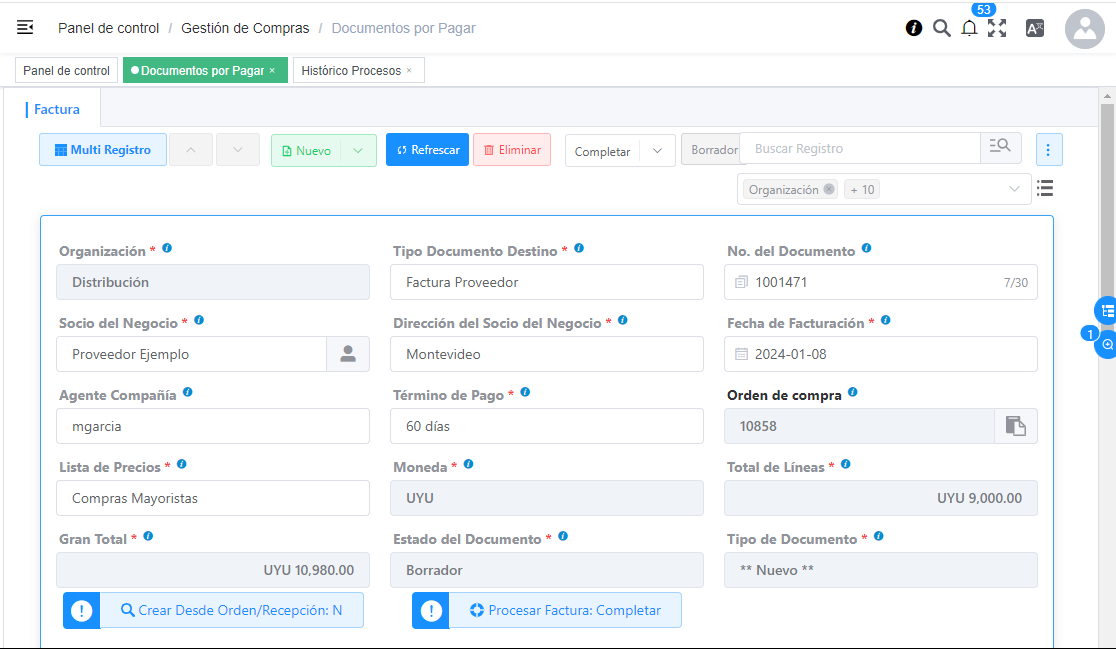Collapse the sidebar menu hamburger icon

coord(25,28)
